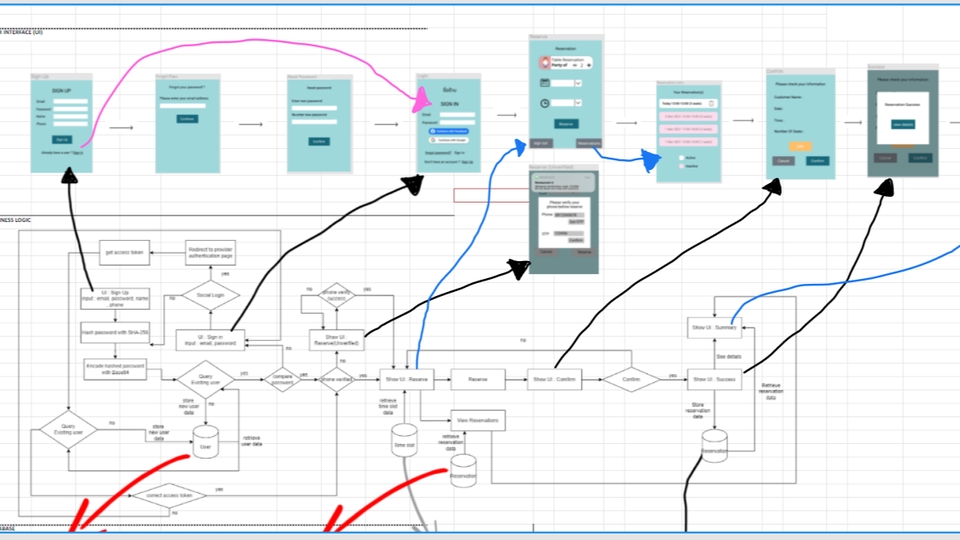960x540 pixels.
Task: Click Continue button in Forgot Pass mockup
Action: pos(187,119)
